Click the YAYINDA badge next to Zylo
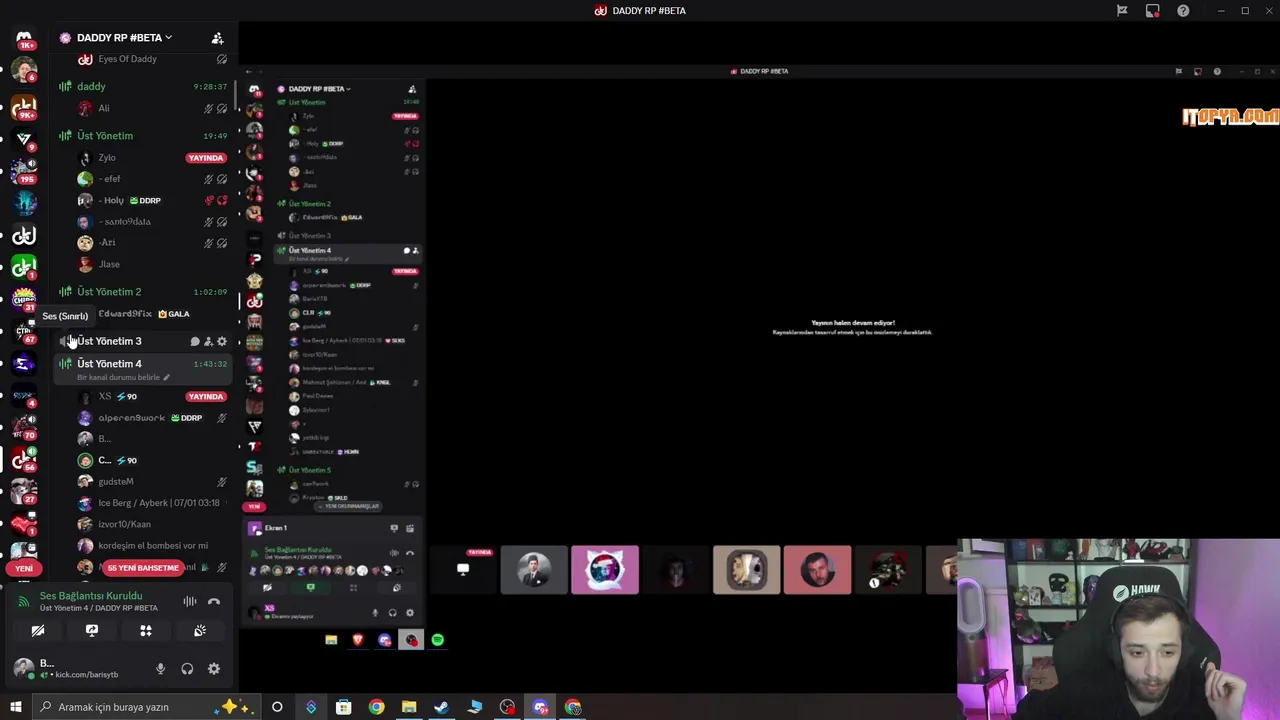1280x720 pixels. coord(206,158)
